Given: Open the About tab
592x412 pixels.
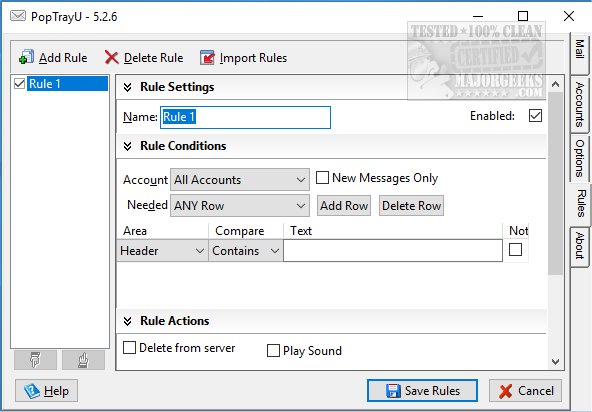Looking at the screenshot, I should pyautogui.click(x=580, y=246).
